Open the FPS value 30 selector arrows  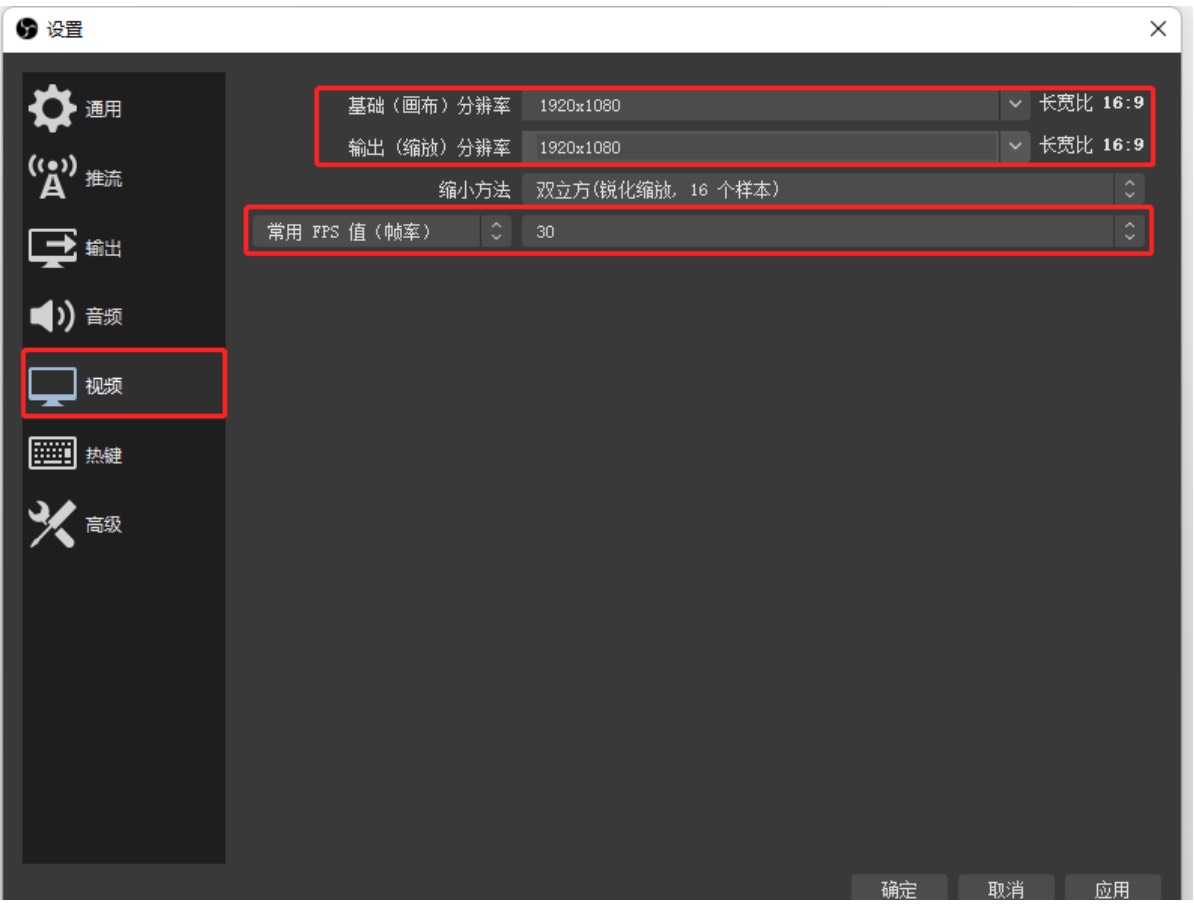click(1129, 232)
